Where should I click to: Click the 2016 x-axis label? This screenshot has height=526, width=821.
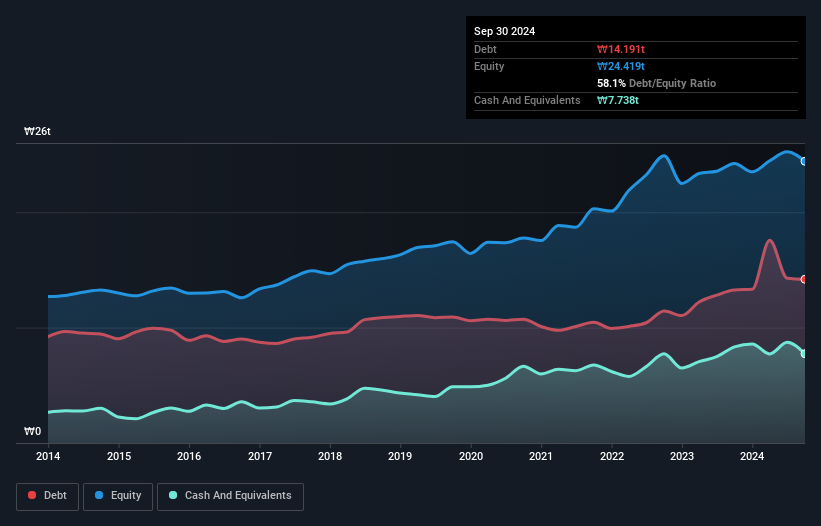189,456
